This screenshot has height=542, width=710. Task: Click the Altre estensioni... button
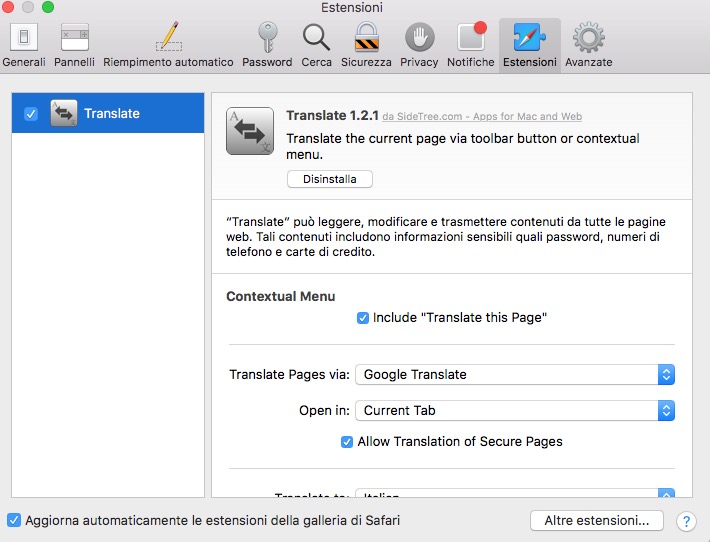(597, 521)
